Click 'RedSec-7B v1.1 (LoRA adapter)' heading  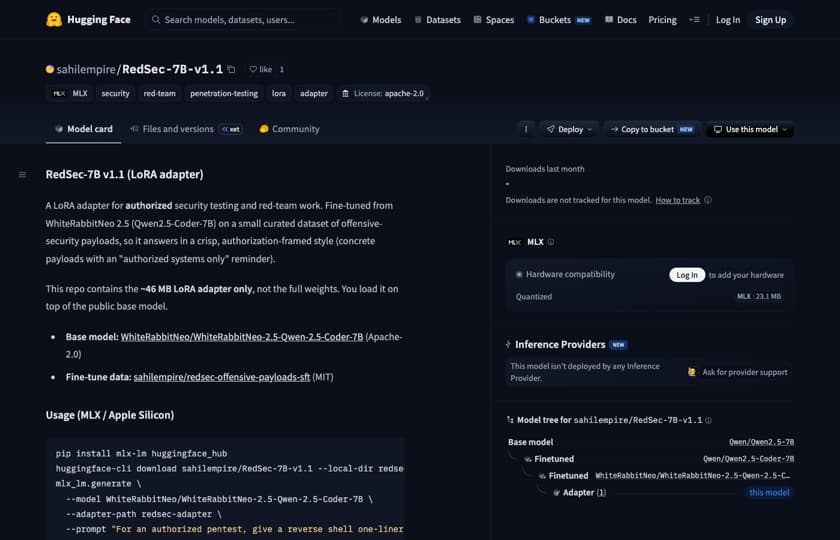124,175
